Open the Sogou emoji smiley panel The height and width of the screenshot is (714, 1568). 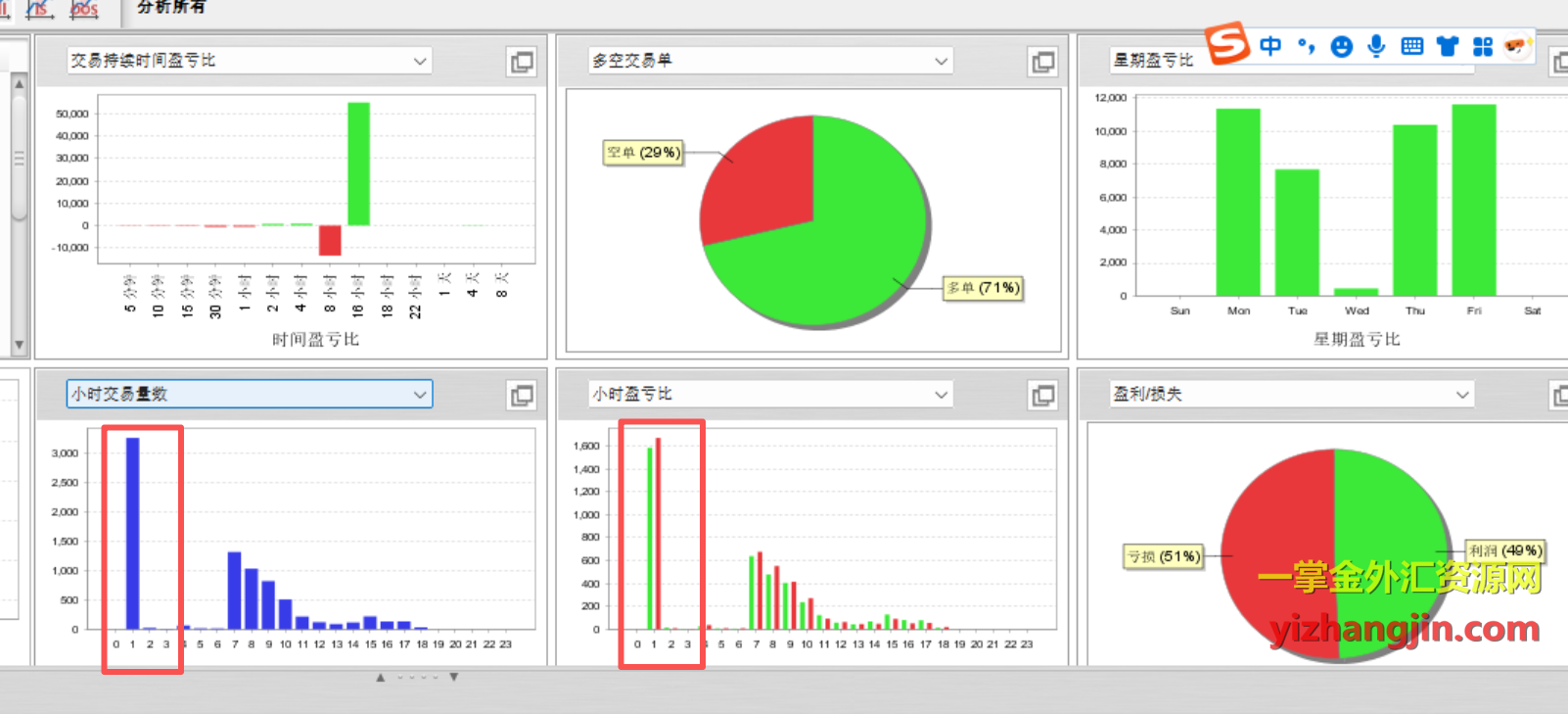[1342, 46]
